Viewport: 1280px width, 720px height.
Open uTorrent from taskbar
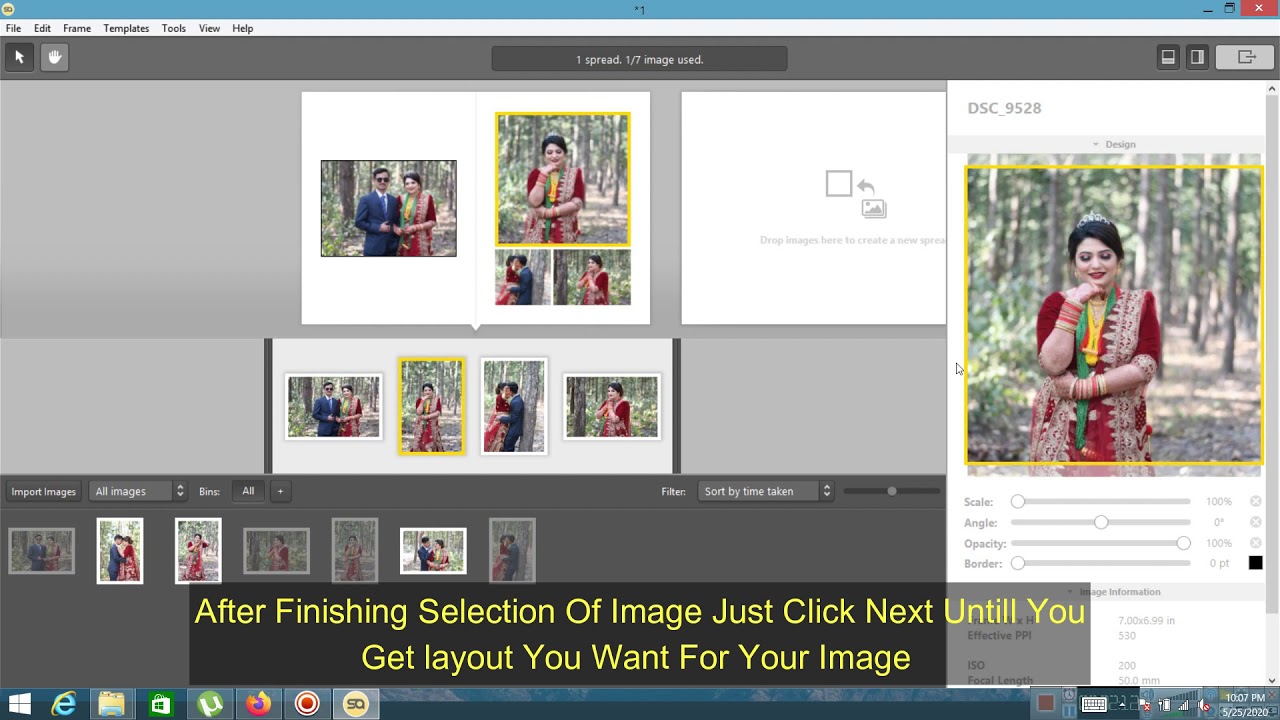[209, 704]
